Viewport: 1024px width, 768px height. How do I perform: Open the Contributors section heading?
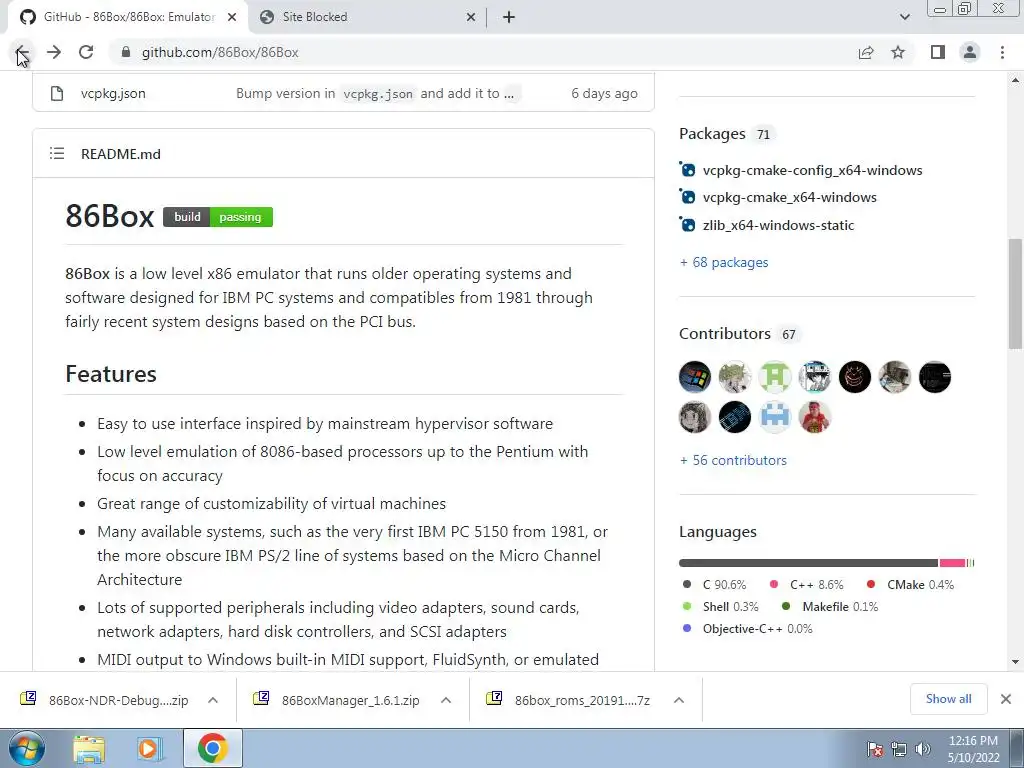[725, 334]
